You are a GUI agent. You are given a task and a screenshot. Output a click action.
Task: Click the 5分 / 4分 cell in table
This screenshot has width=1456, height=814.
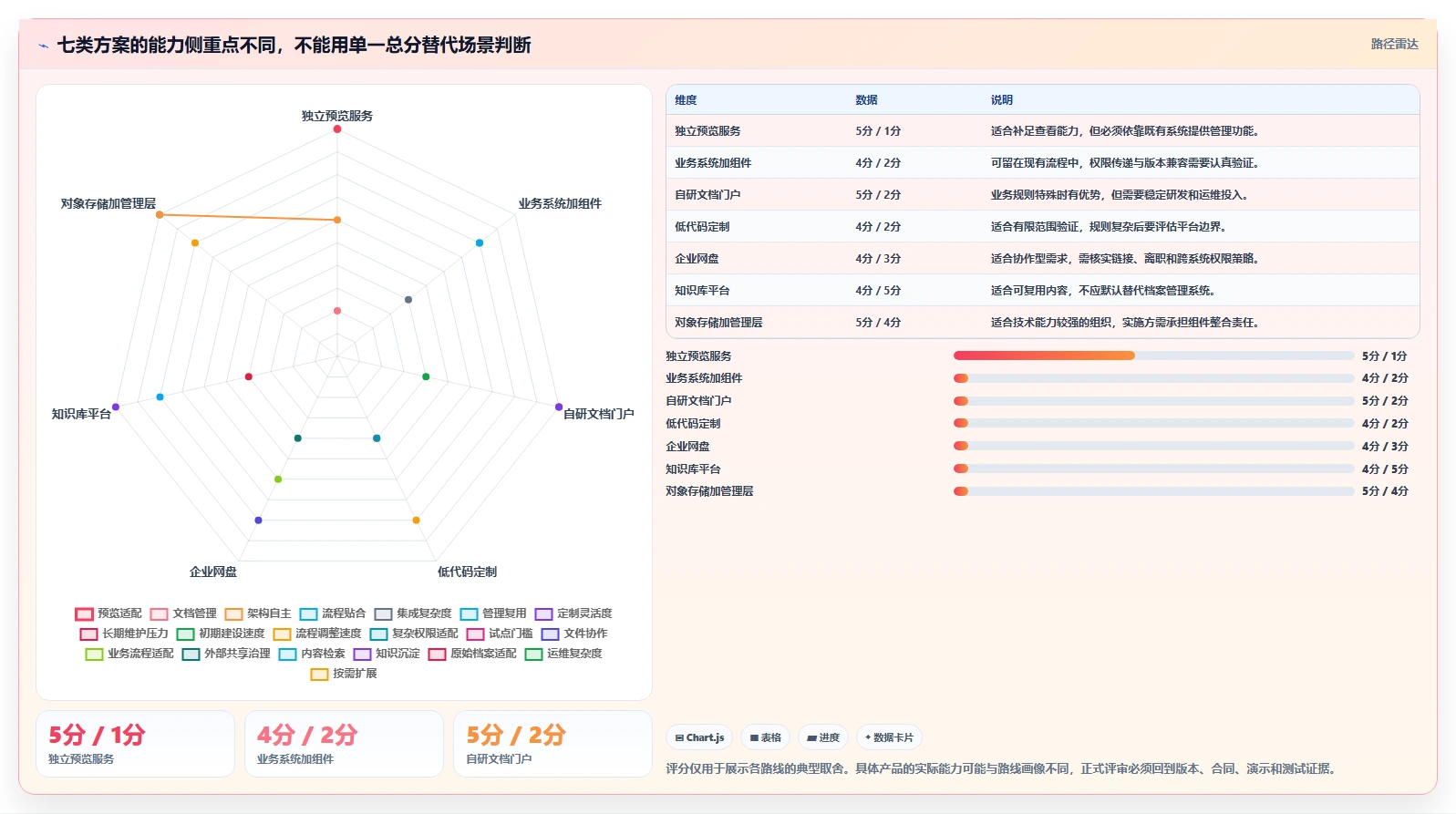[878, 323]
